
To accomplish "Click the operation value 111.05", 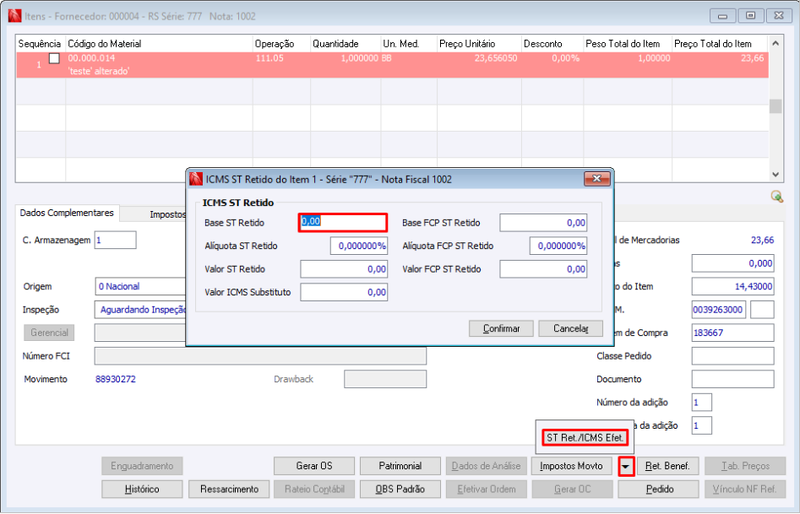I will (x=269, y=58).
